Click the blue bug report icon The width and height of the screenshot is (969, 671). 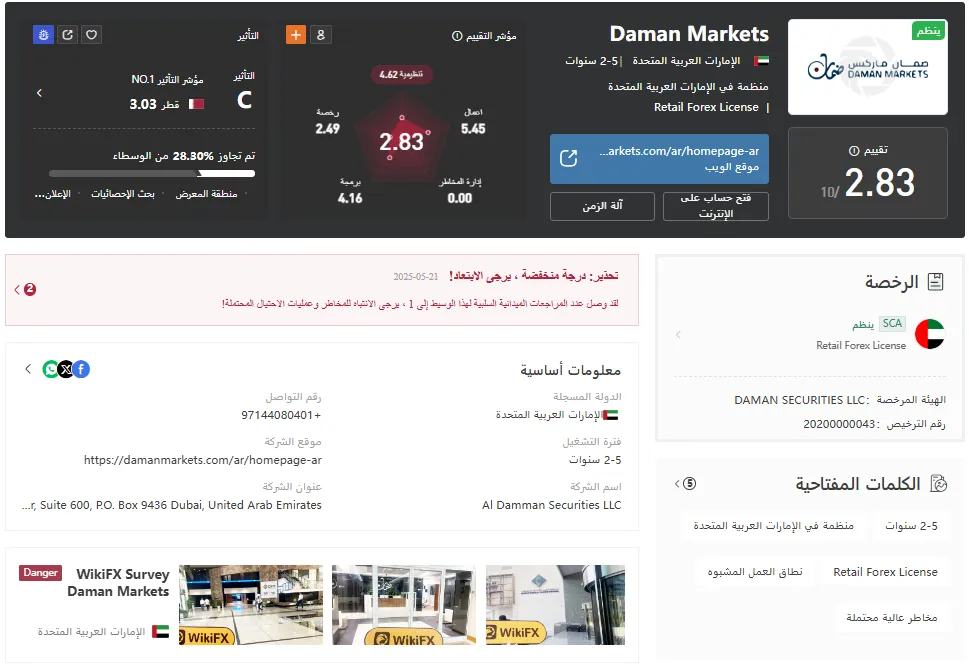[43, 35]
